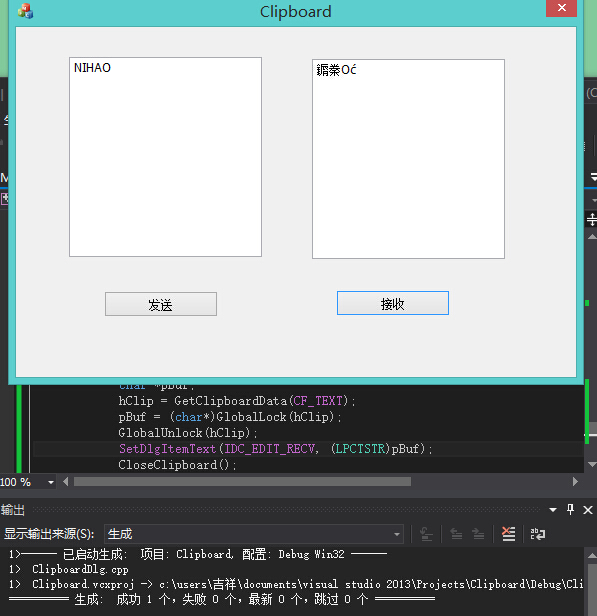This screenshot has height=616, width=597.
Task: Open the 100 % zoom dropdown
Action: coord(51,482)
